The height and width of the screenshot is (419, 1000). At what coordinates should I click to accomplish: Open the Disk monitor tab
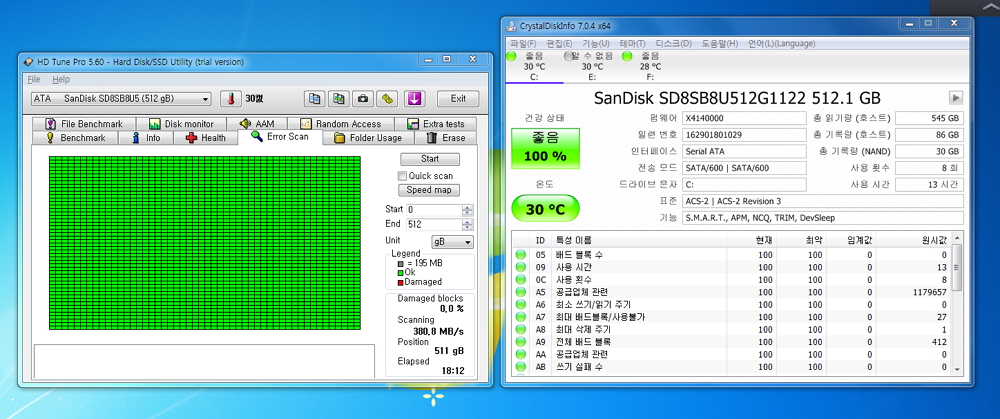(x=181, y=124)
